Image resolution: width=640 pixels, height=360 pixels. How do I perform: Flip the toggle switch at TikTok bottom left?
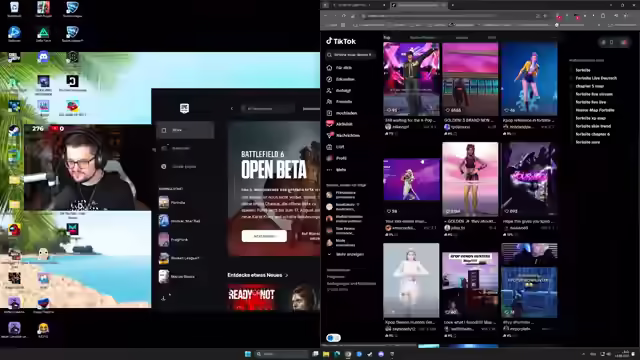click(x=333, y=338)
